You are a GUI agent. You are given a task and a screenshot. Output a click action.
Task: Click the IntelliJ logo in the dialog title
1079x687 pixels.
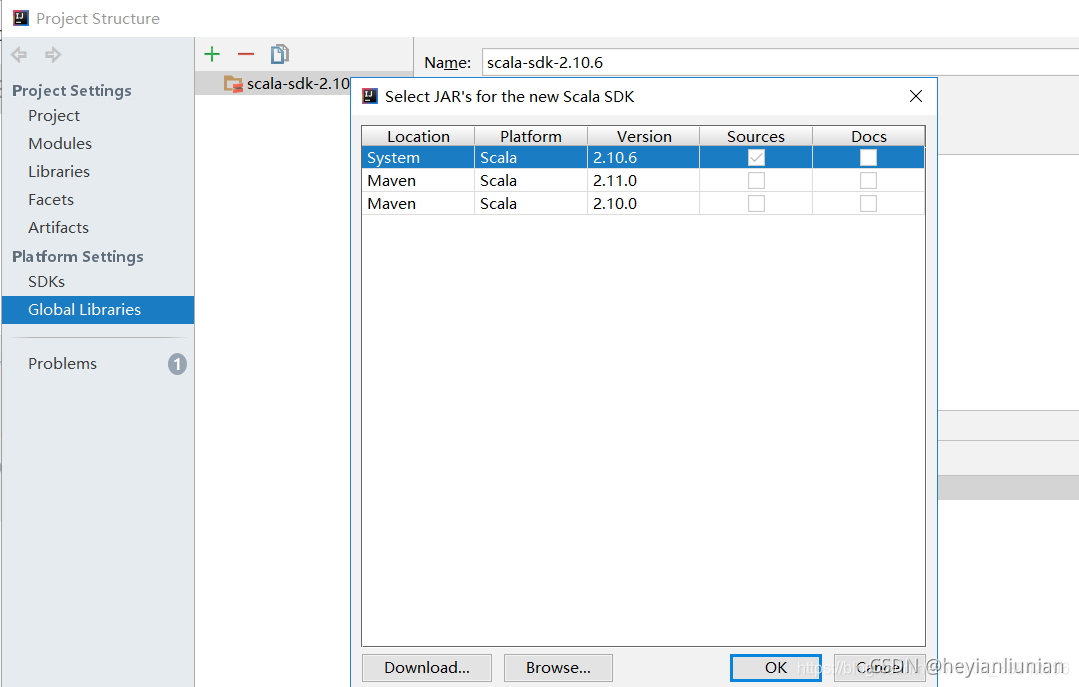[x=370, y=95]
